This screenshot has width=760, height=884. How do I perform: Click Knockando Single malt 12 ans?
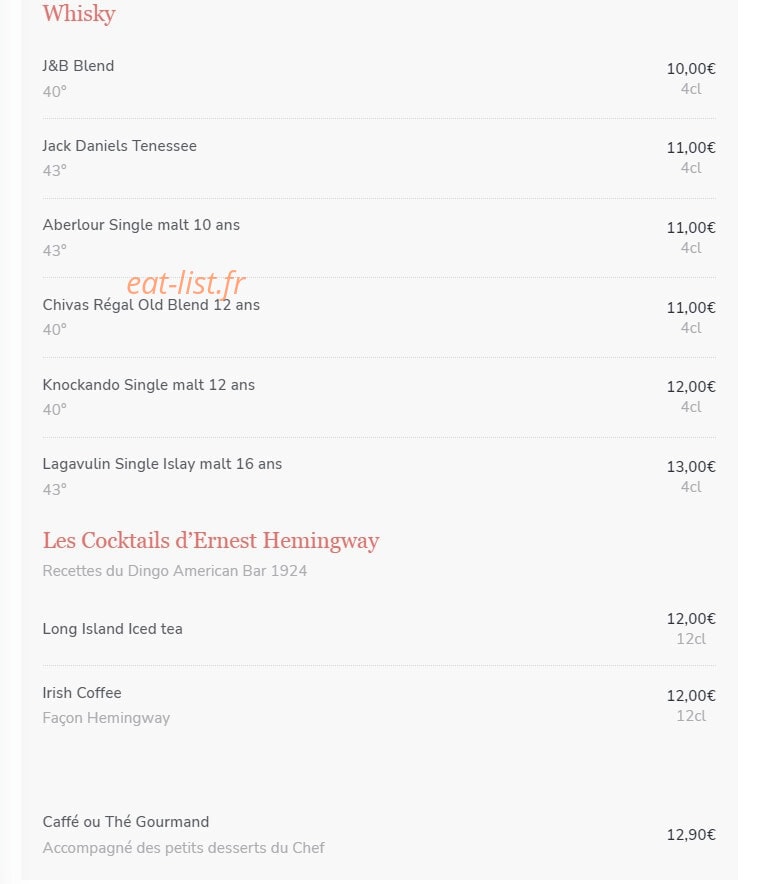coord(149,385)
